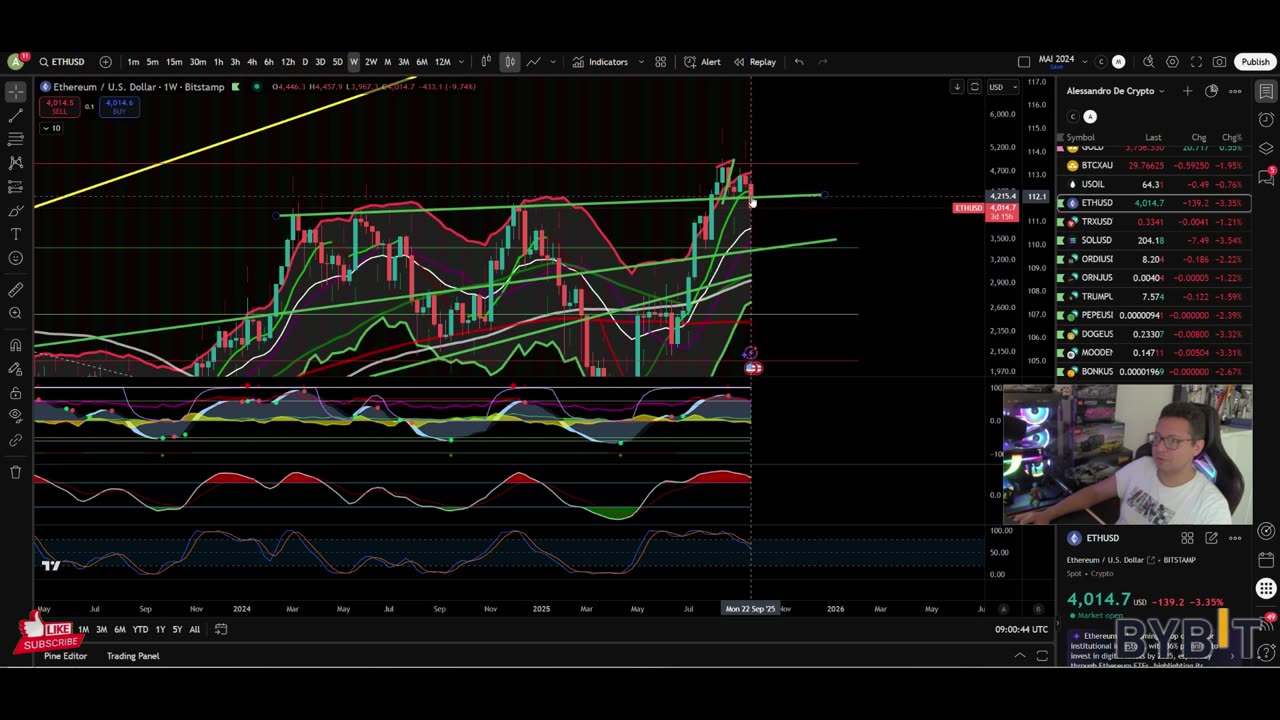
Task: Undo the last chart action
Action: coord(799,62)
